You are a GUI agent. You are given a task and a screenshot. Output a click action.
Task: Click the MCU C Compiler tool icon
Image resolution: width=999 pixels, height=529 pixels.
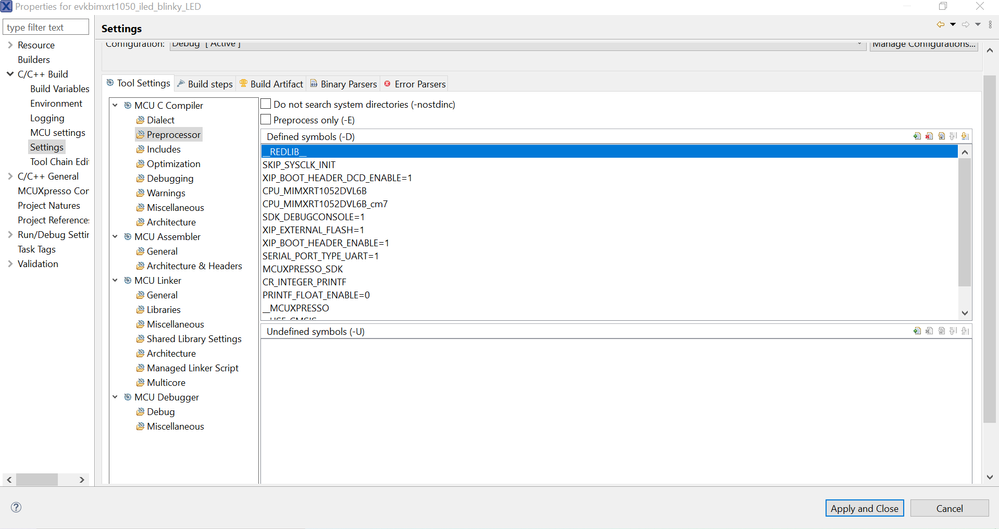[127, 105]
